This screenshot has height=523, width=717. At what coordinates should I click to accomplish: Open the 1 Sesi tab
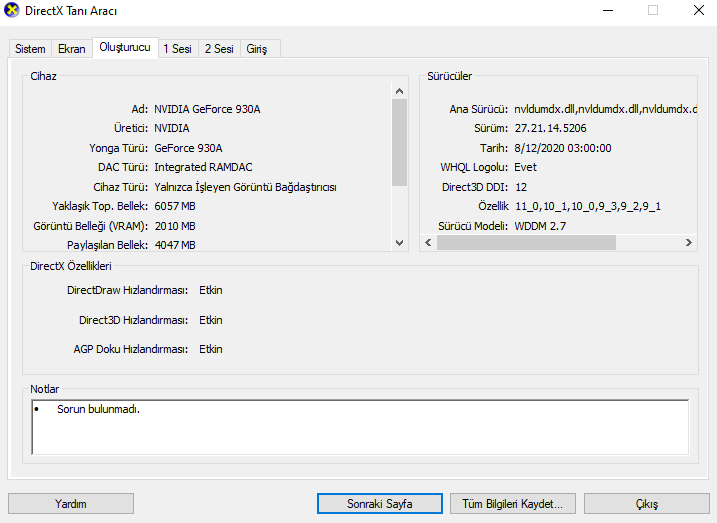click(x=177, y=49)
